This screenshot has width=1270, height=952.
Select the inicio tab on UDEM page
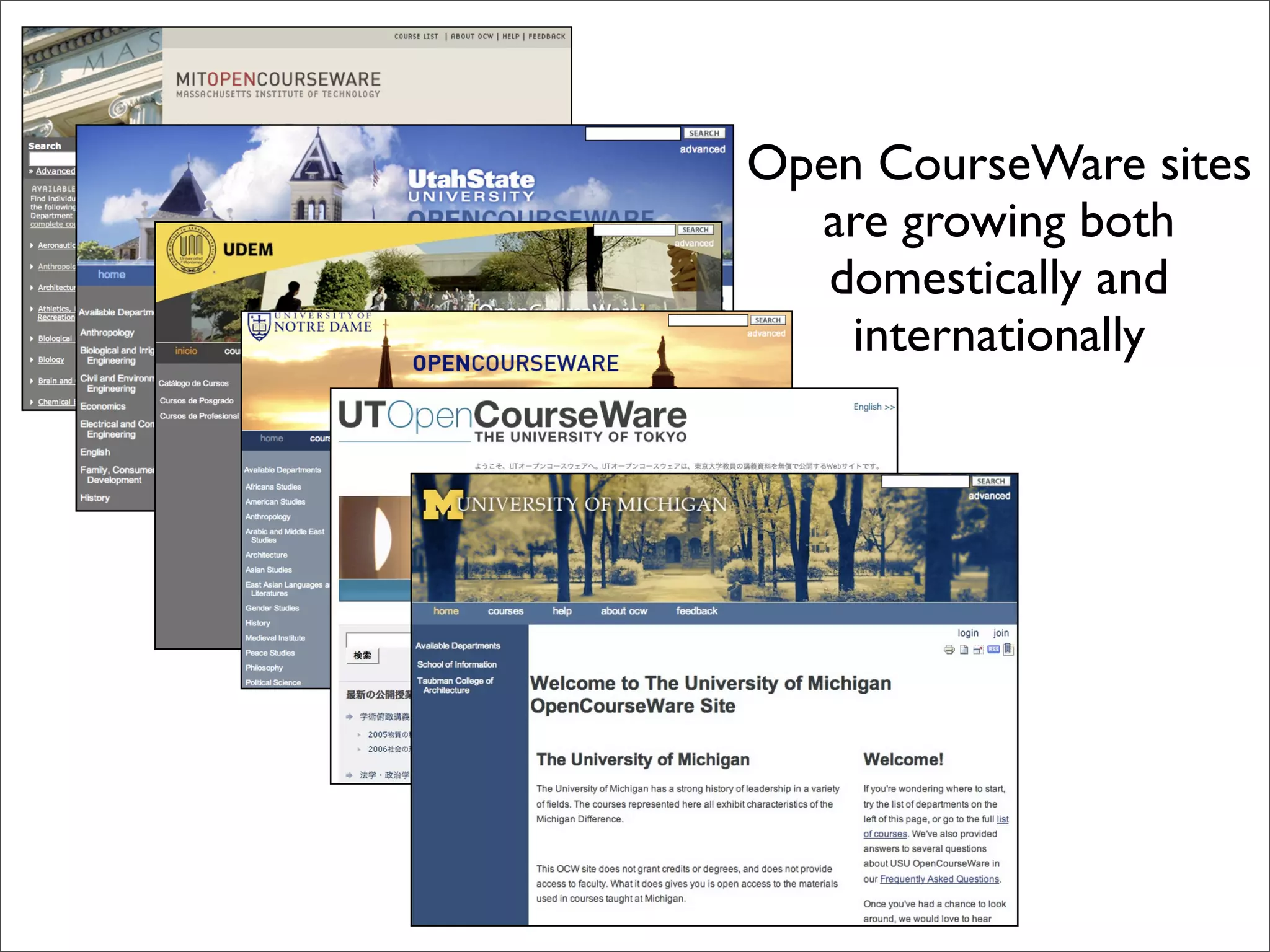click(x=186, y=351)
